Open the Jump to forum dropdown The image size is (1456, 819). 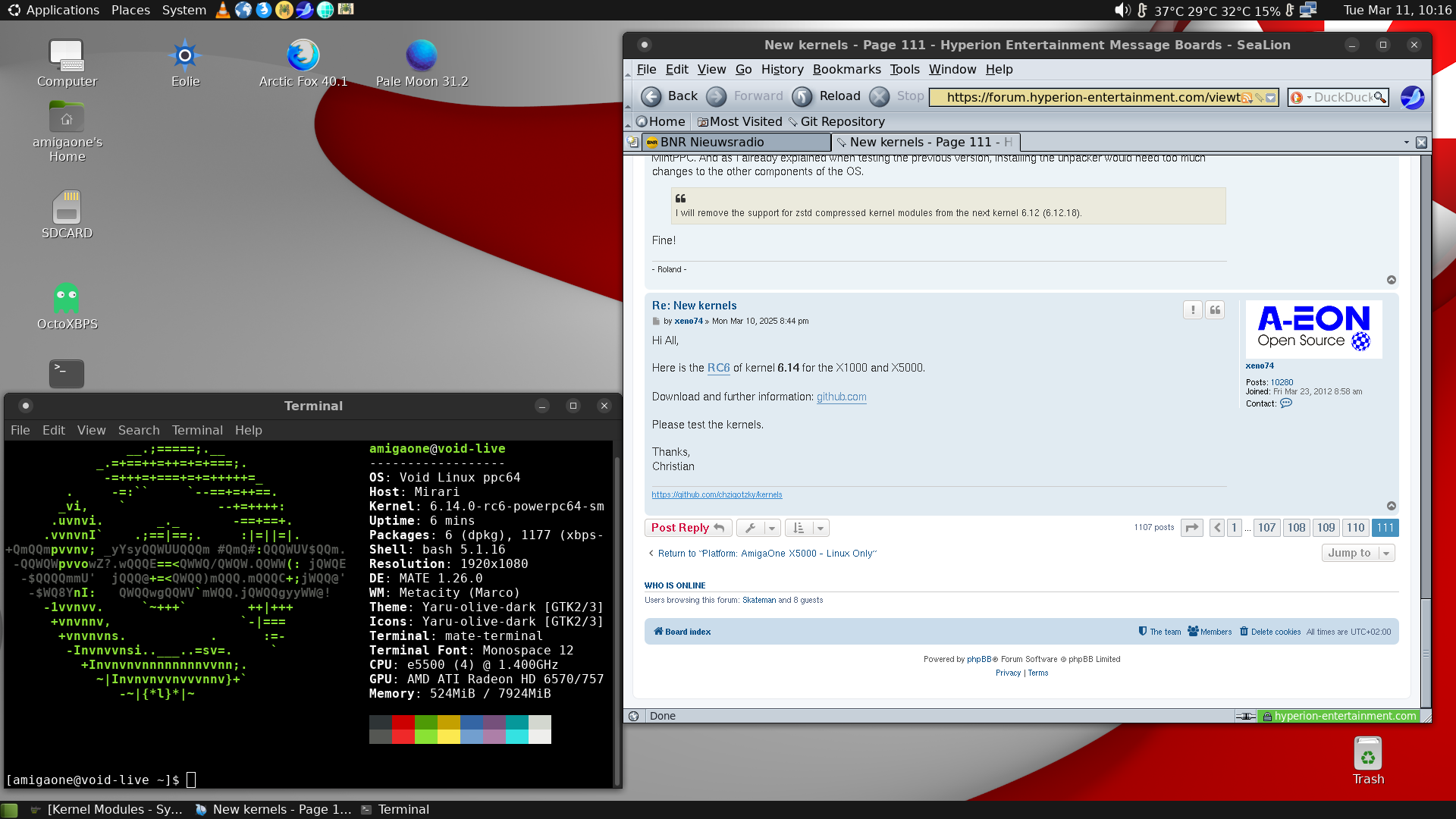pyautogui.click(x=1358, y=553)
